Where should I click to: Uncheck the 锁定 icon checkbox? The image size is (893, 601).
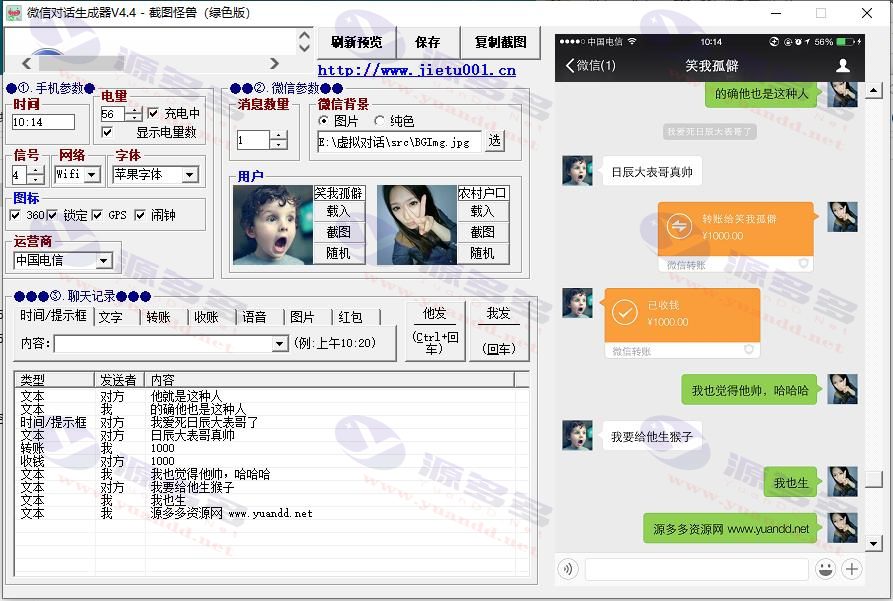coord(52,215)
